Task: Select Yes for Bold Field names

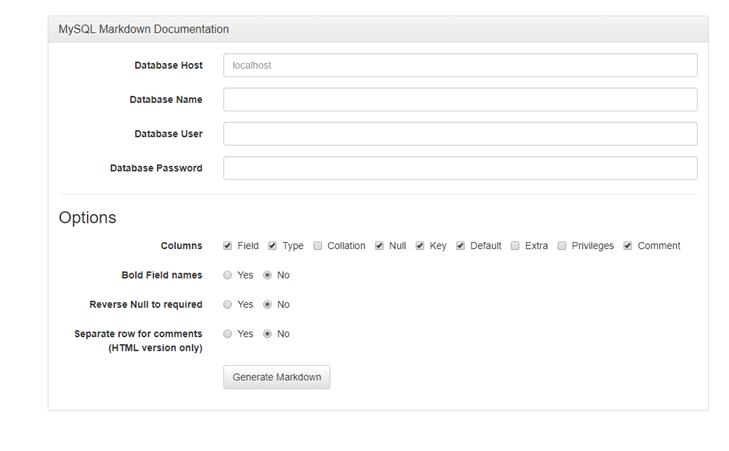Action: pos(227,275)
